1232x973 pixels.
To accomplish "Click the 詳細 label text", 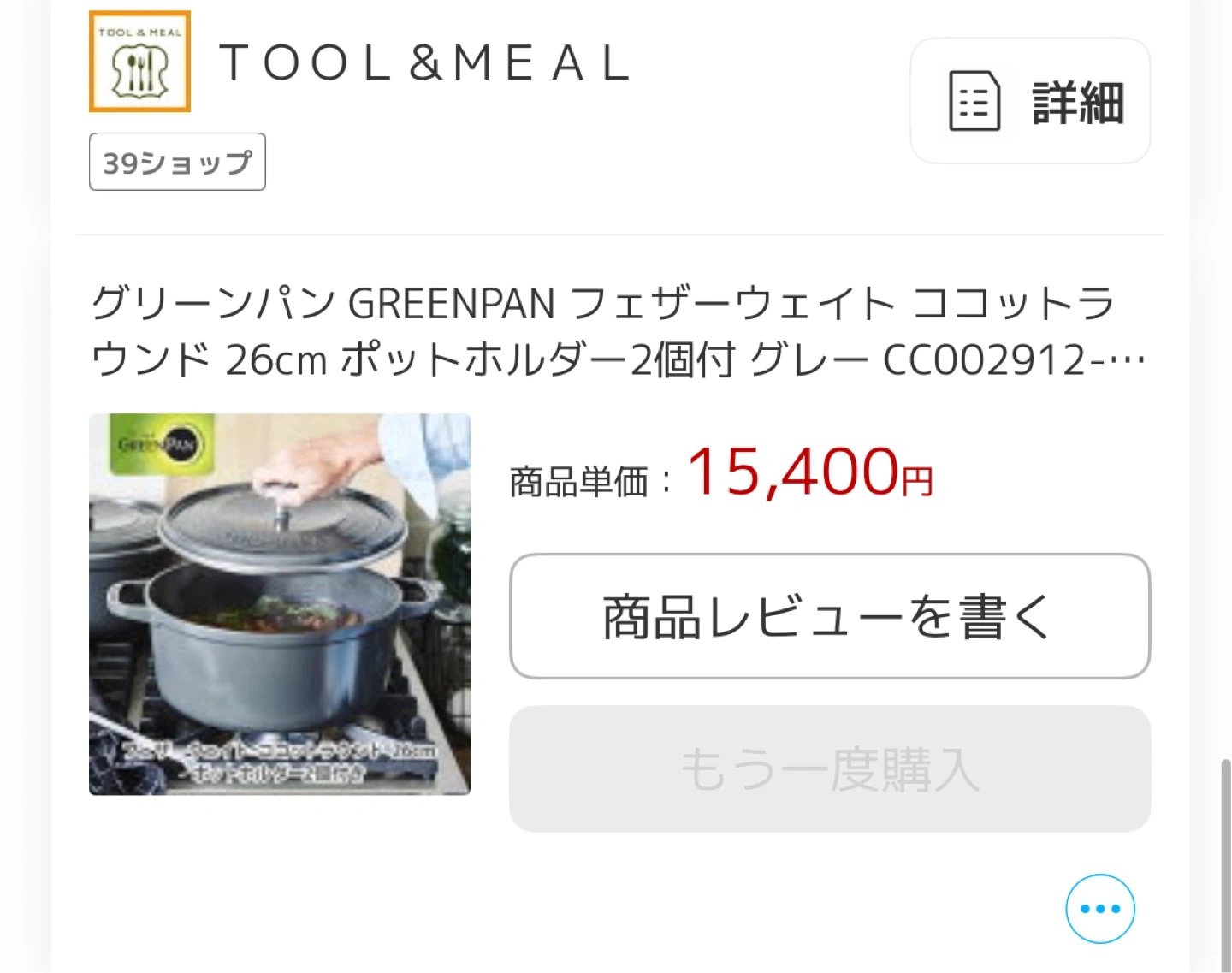I will pyautogui.click(x=1078, y=103).
